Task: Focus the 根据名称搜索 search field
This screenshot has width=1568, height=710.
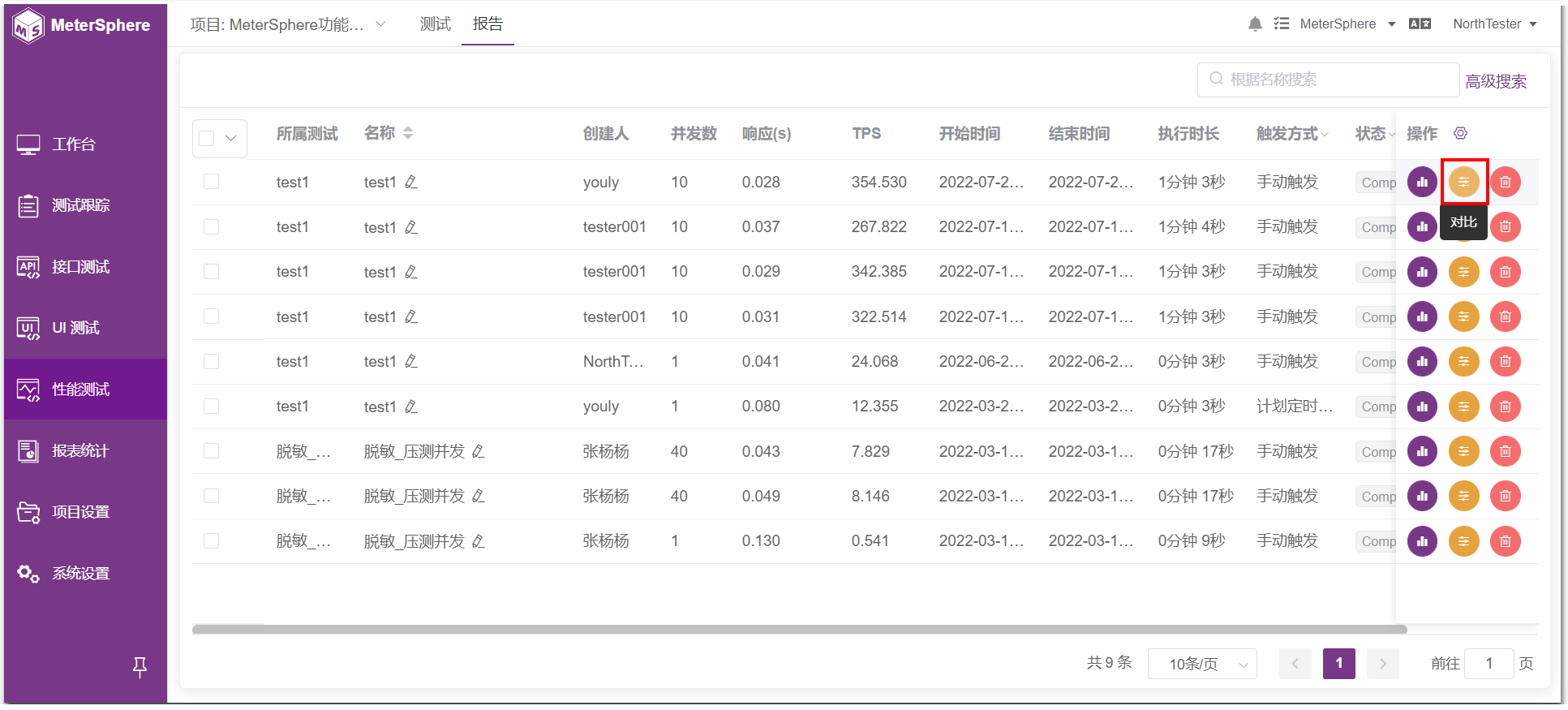Action: pyautogui.click(x=1328, y=80)
